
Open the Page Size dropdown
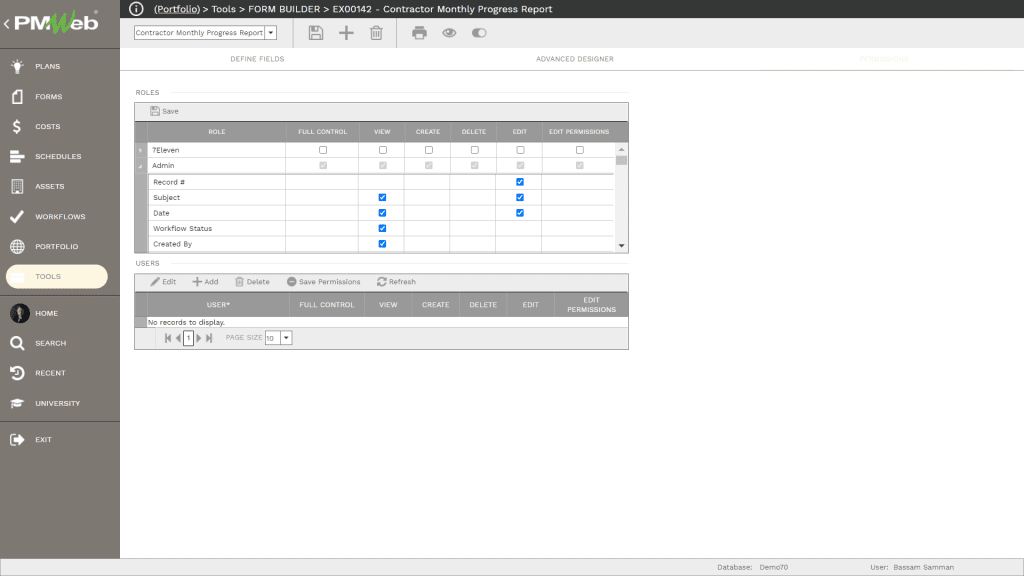(x=286, y=338)
